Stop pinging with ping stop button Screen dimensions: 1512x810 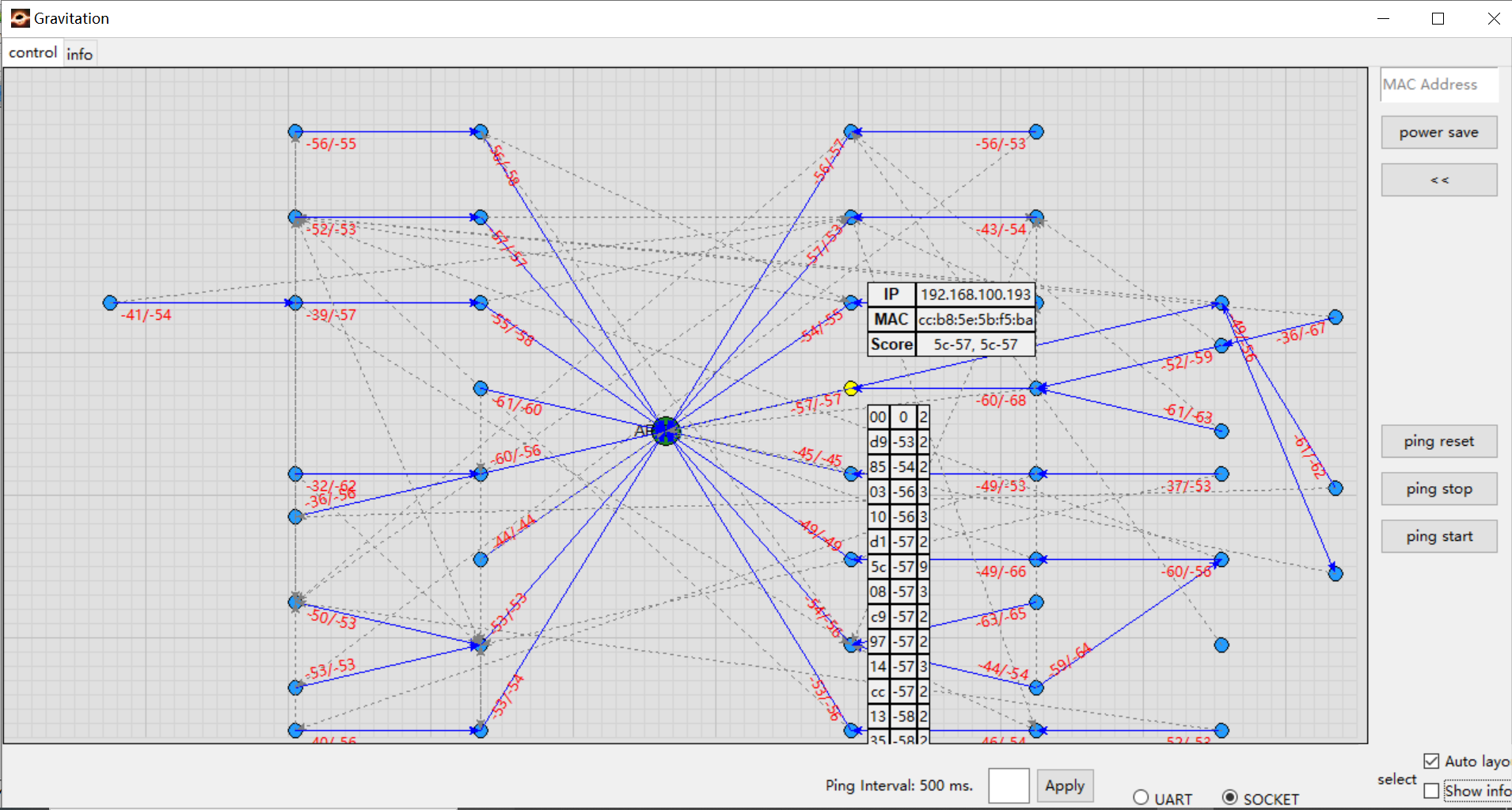click(x=1438, y=489)
